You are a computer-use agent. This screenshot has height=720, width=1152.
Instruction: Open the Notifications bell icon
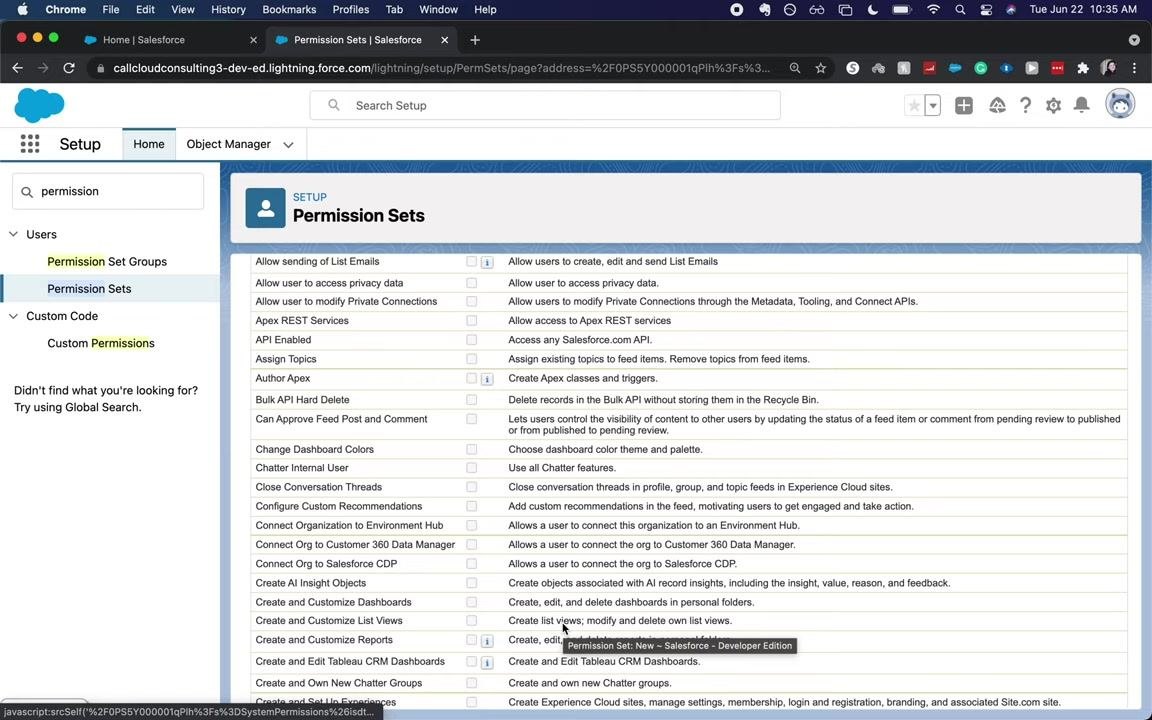1081,106
